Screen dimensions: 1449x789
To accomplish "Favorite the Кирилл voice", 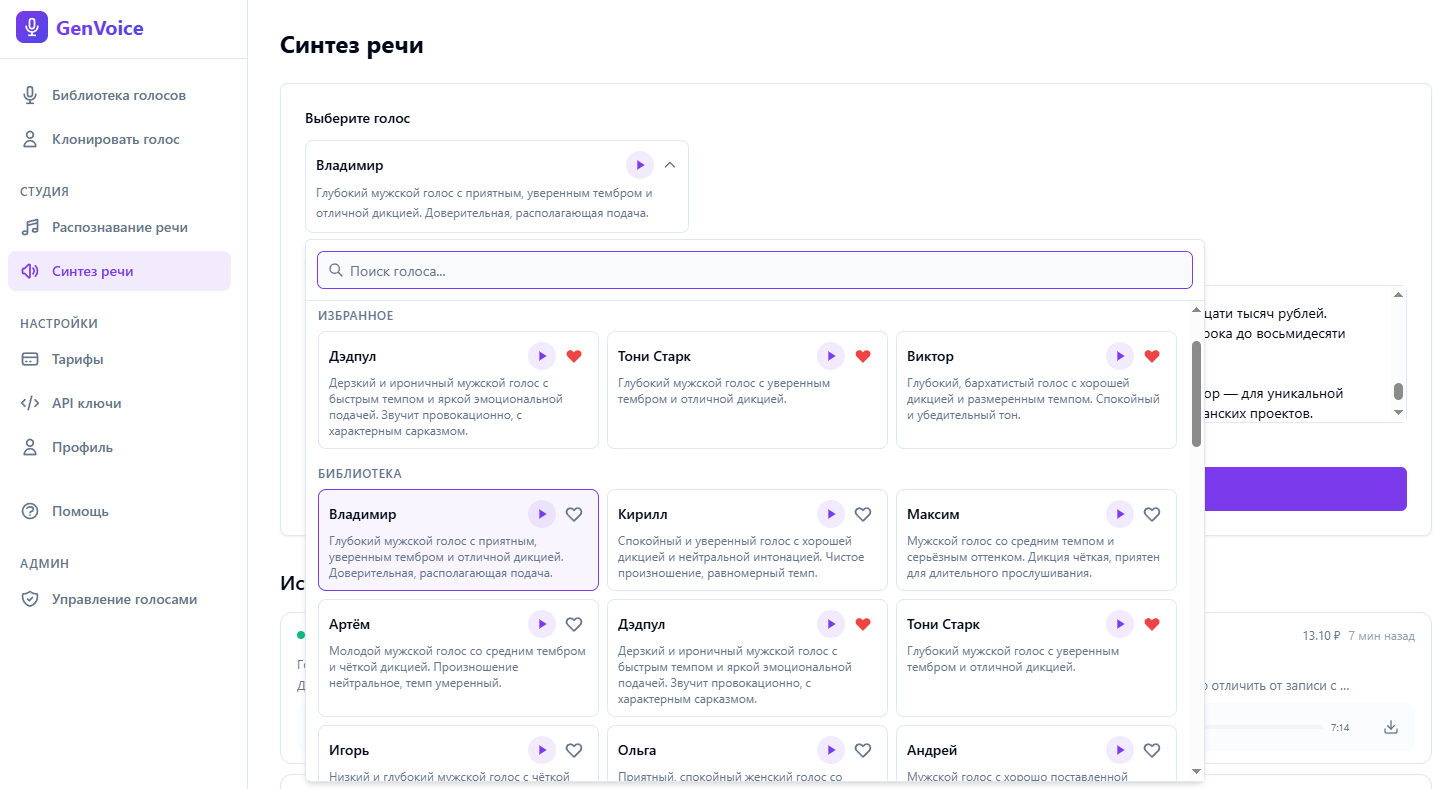I will coord(863,514).
